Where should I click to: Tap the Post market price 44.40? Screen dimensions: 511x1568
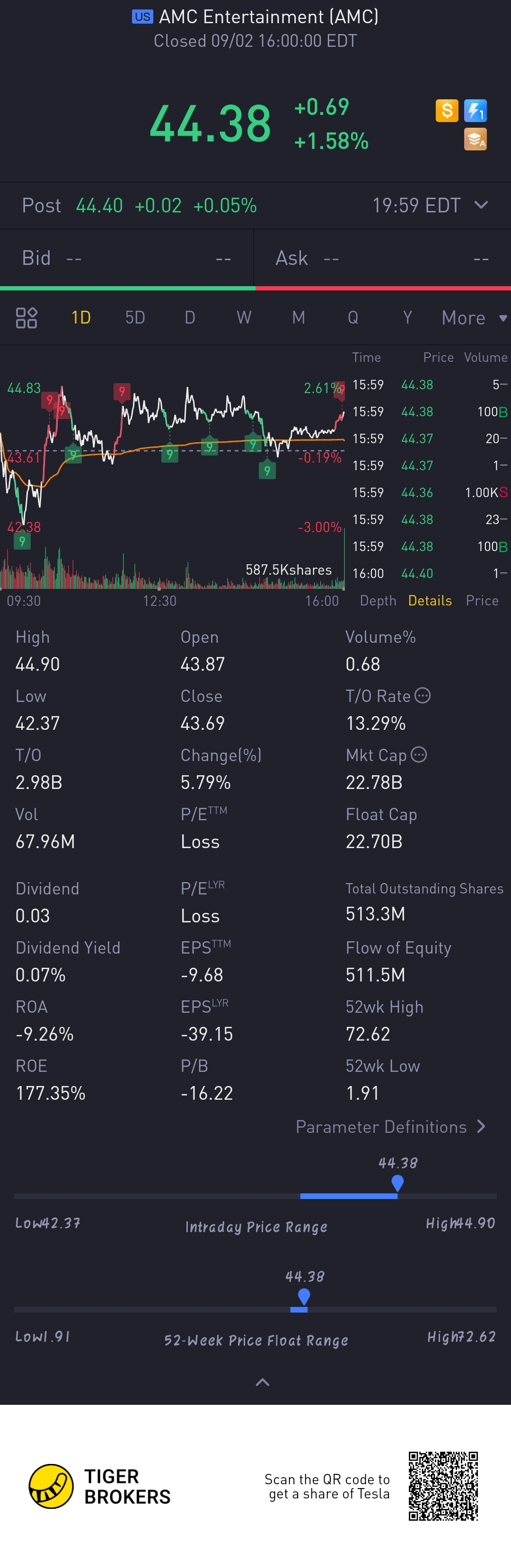pos(99,206)
